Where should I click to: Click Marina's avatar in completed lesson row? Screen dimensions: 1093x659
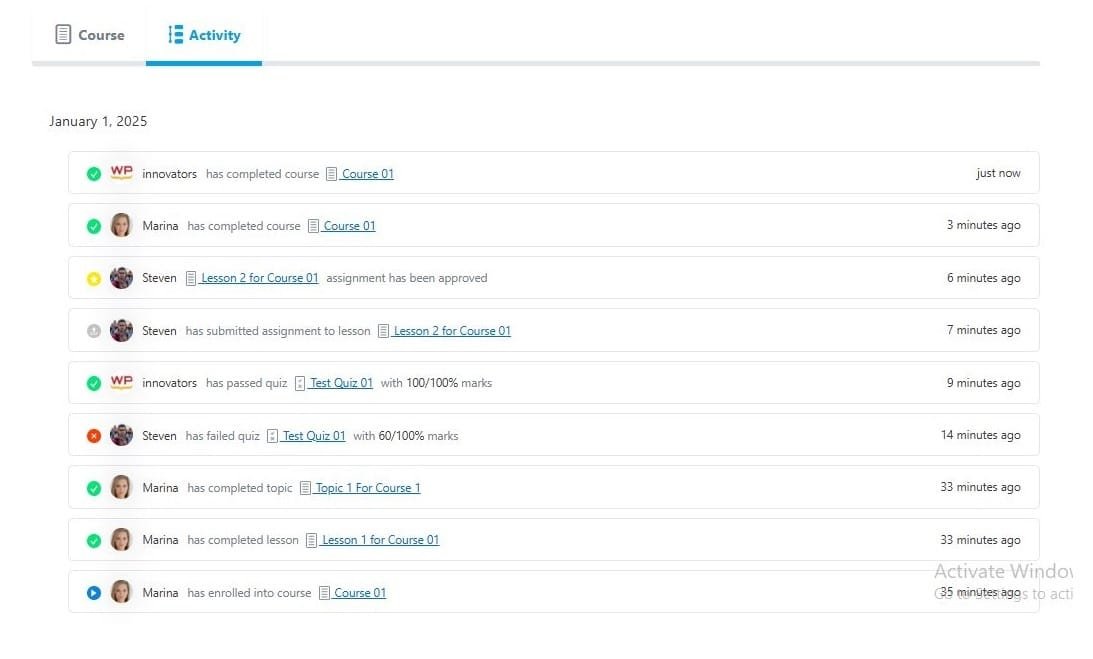[x=121, y=539]
